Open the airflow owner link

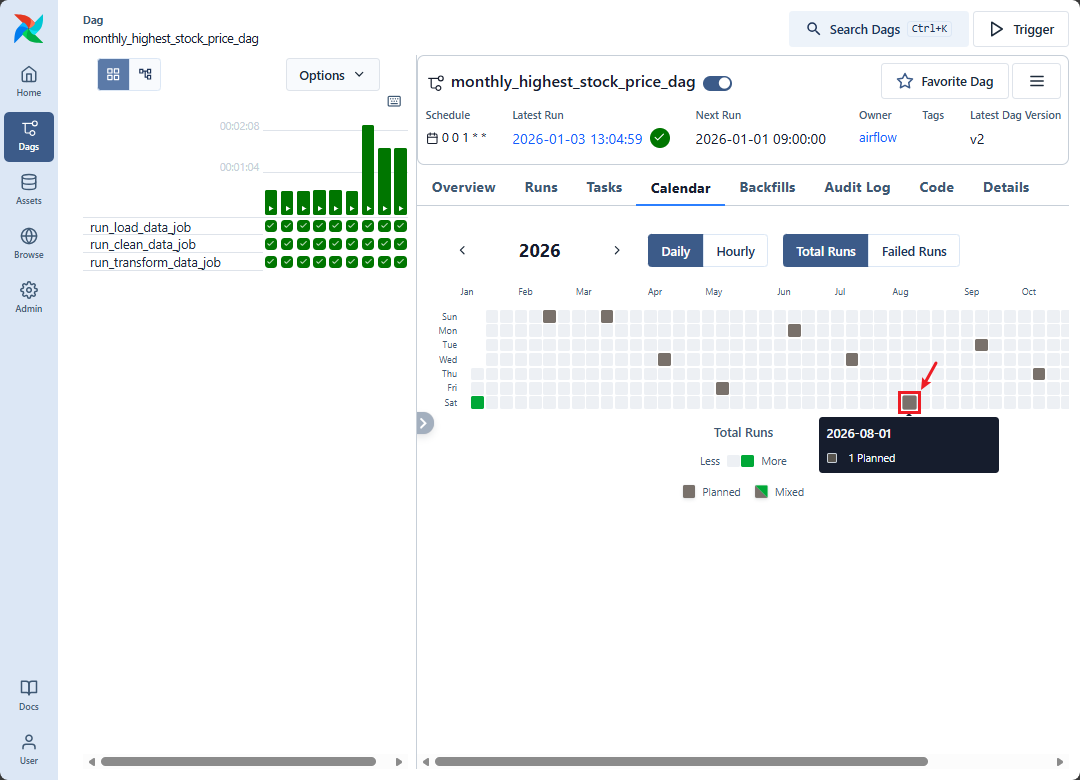click(877, 138)
